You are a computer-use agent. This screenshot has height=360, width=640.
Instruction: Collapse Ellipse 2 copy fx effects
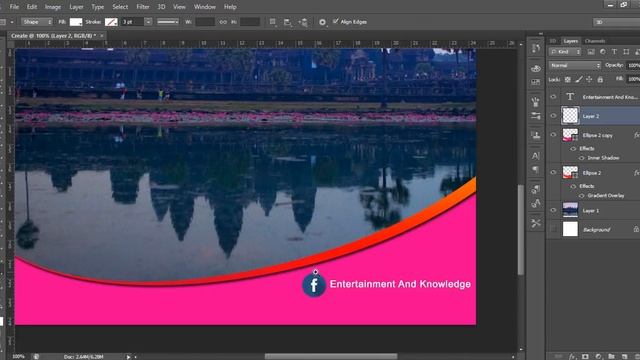637,135
